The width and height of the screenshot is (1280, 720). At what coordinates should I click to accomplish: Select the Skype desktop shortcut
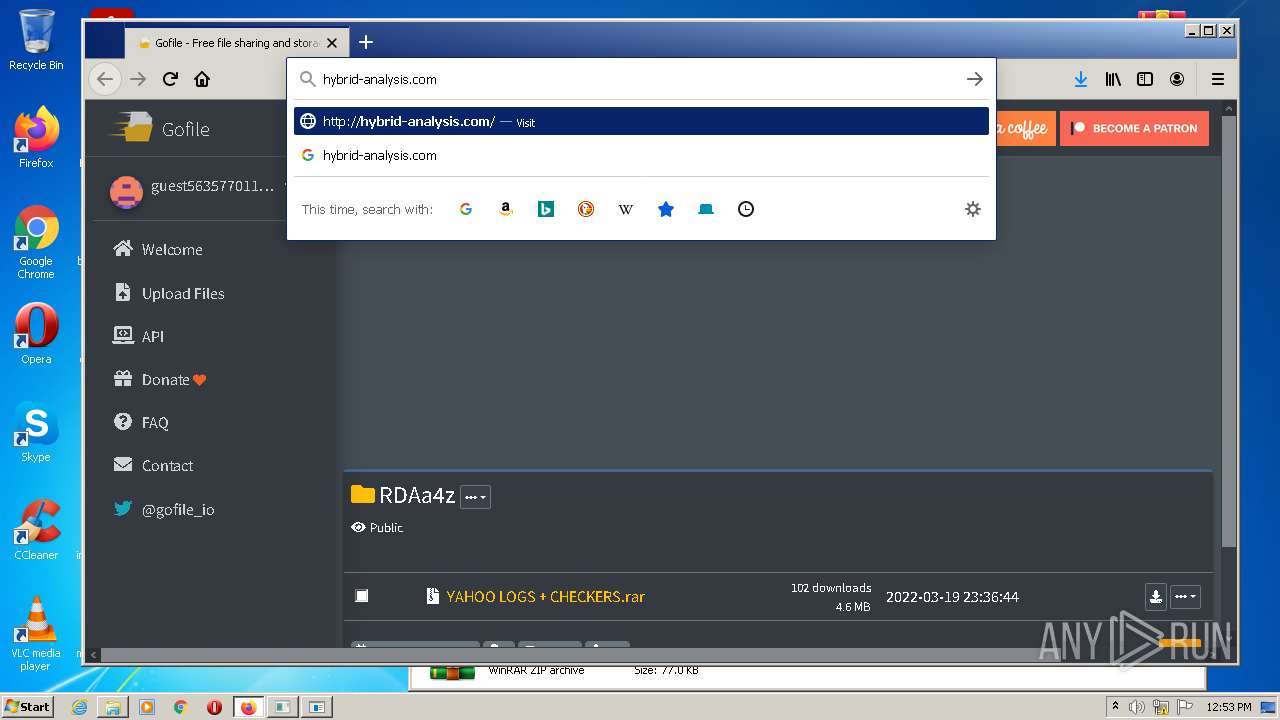pyautogui.click(x=36, y=432)
